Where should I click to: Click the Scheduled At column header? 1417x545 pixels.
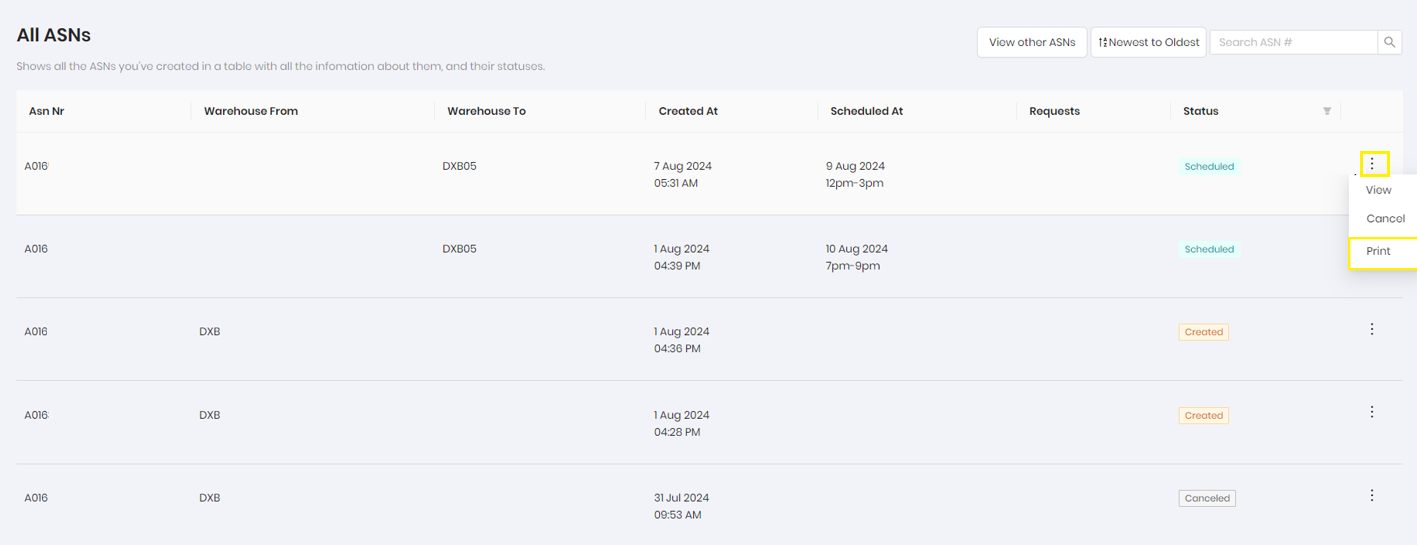(x=867, y=111)
